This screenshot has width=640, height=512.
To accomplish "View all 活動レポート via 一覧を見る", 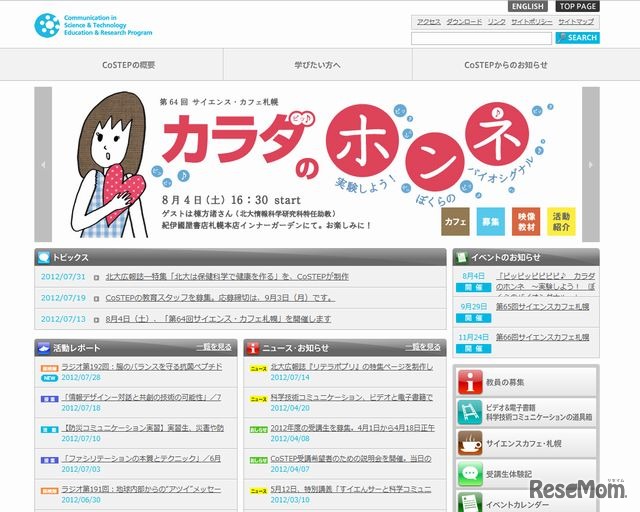I will click(214, 347).
